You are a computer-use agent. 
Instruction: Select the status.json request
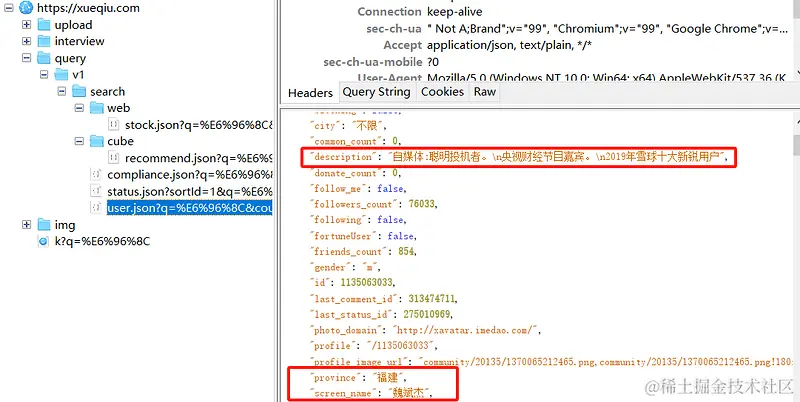pyautogui.click(x=190, y=192)
